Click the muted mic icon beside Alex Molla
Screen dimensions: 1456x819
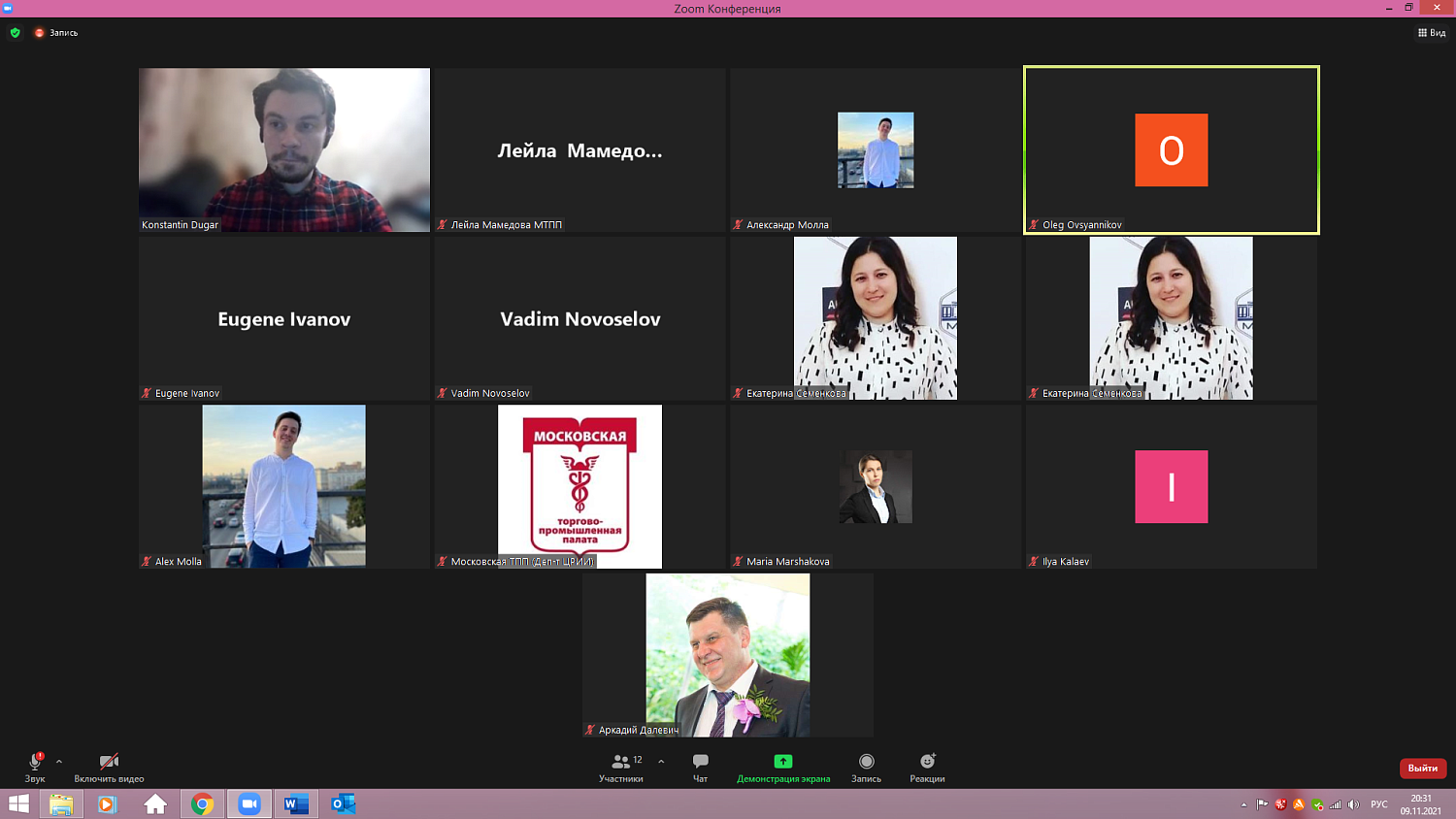pyautogui.click(x=147, y=561)
